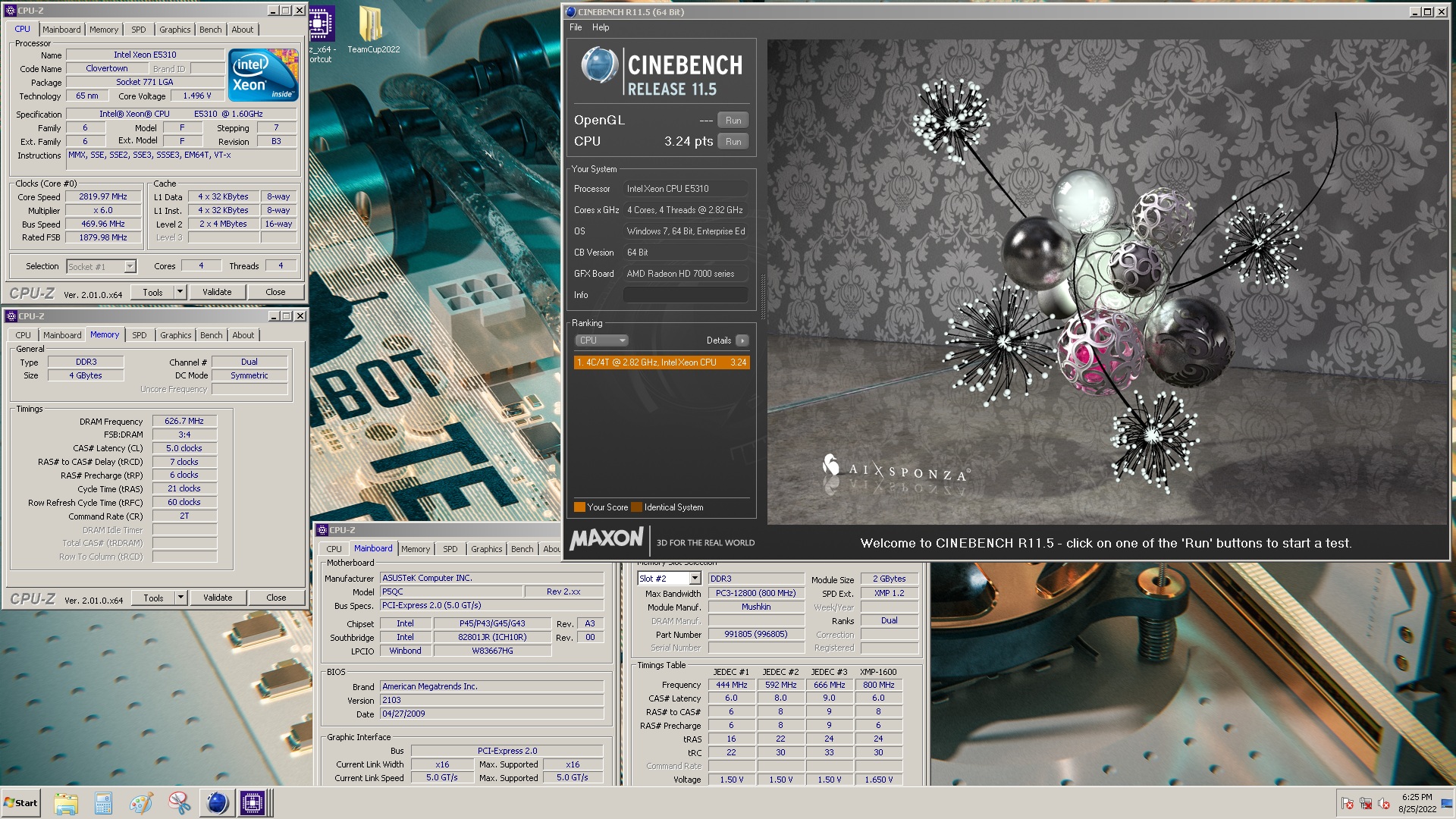
Task: Click the Module Manuf. Mushkin field
Action: pos(755,607)
